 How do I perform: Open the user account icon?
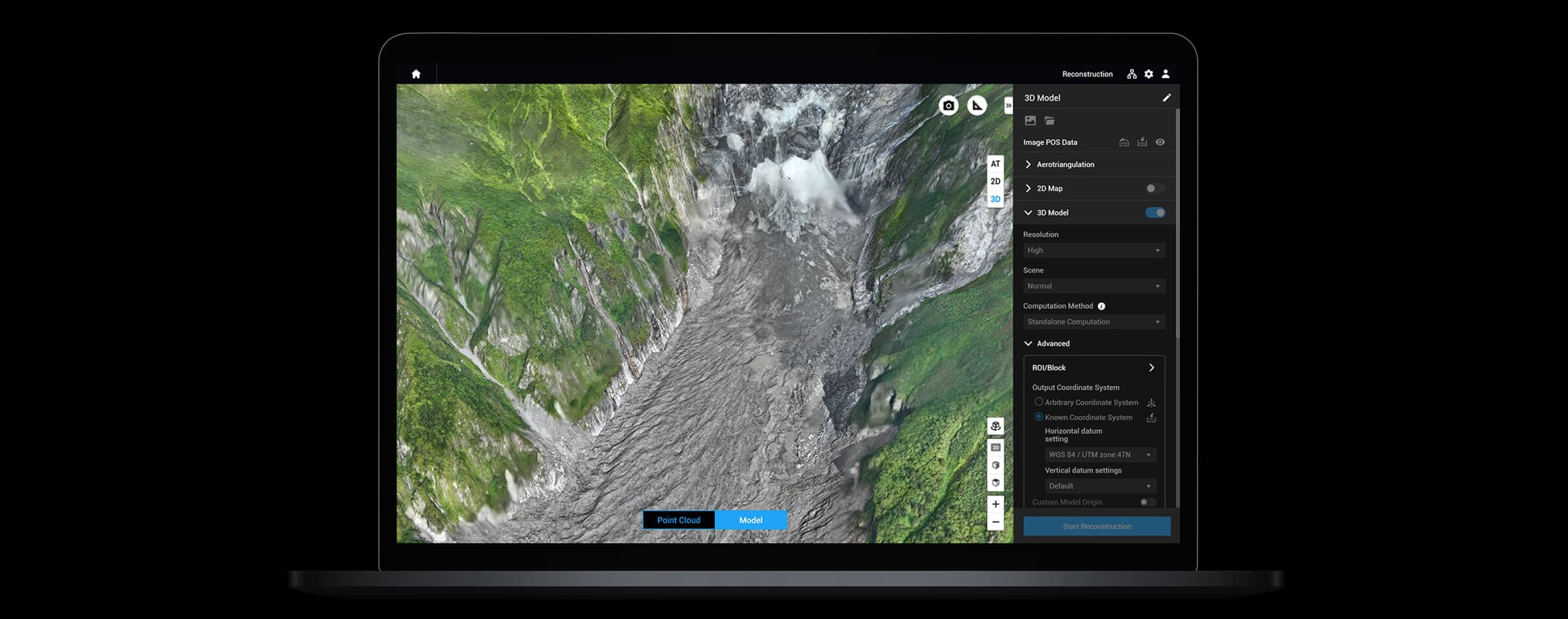1166,74
